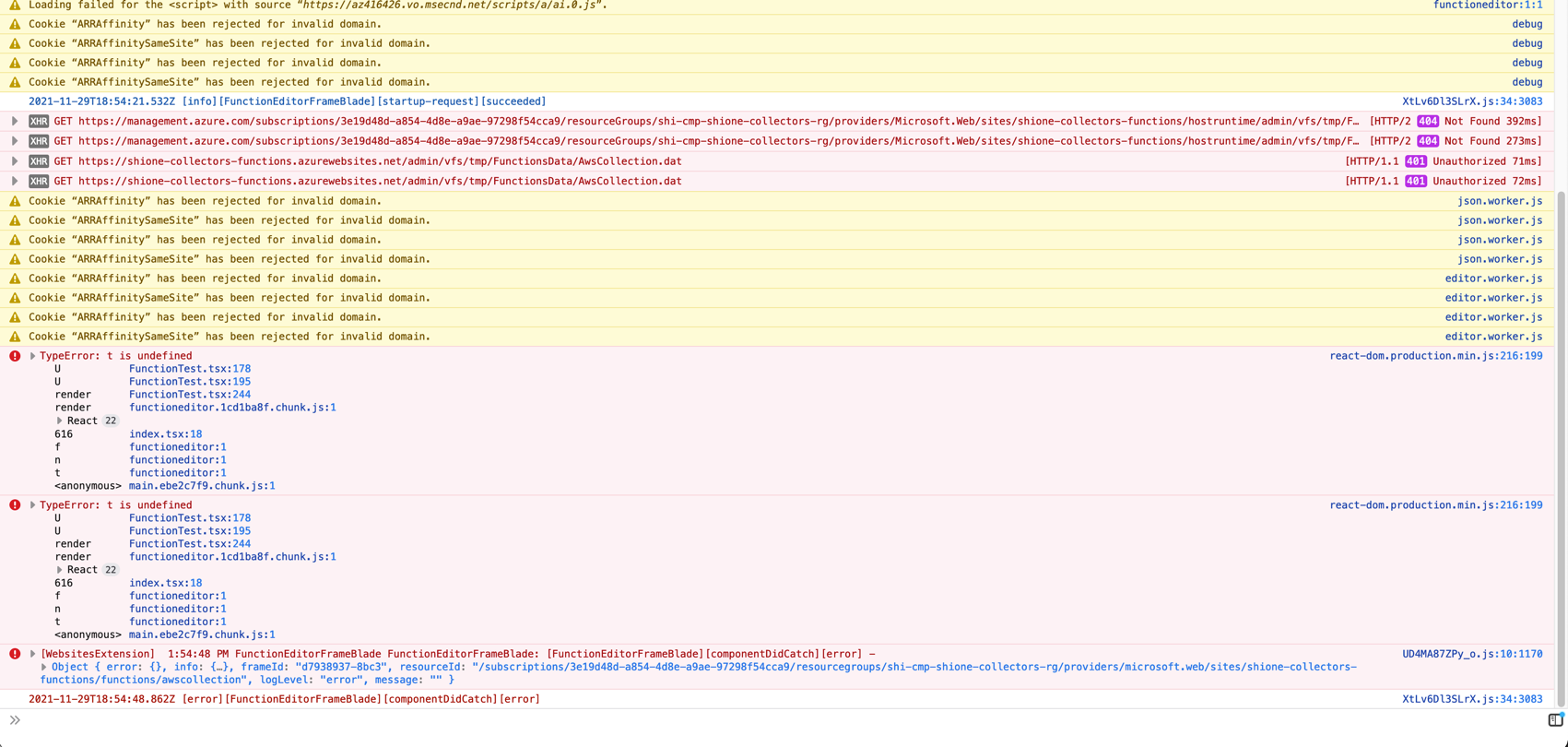Open index.tsx:18 in the second TypeError stack

166,583
